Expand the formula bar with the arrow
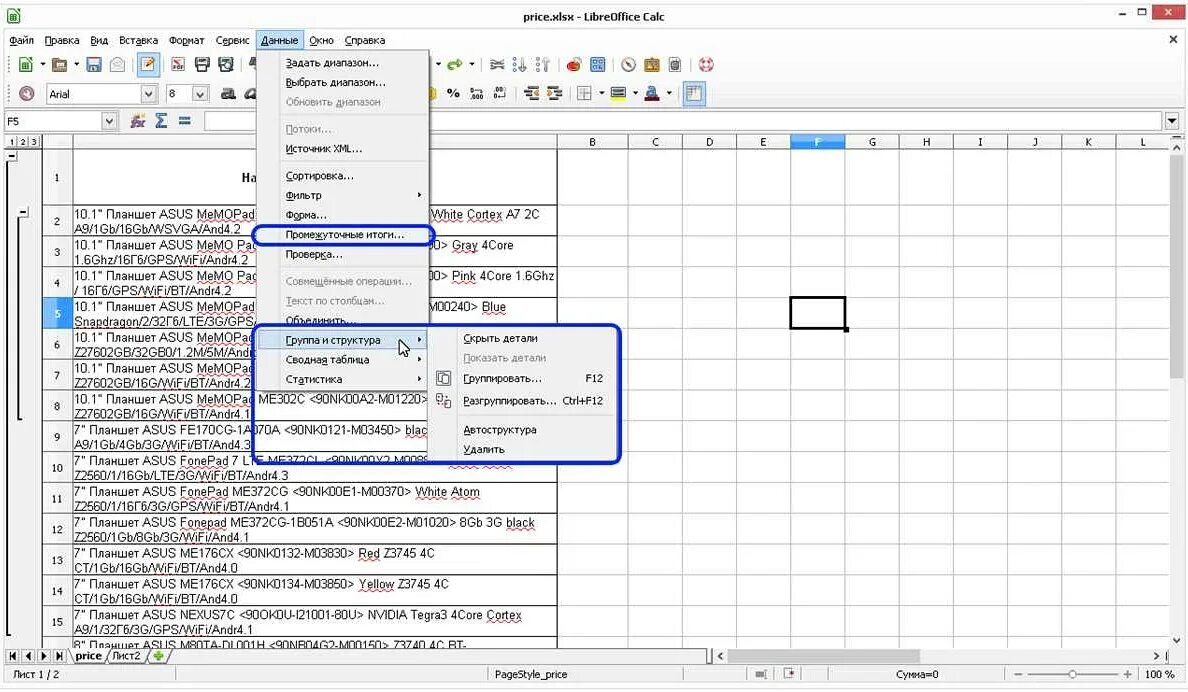Screen dimensions: 1188x692 (1172, 121)
